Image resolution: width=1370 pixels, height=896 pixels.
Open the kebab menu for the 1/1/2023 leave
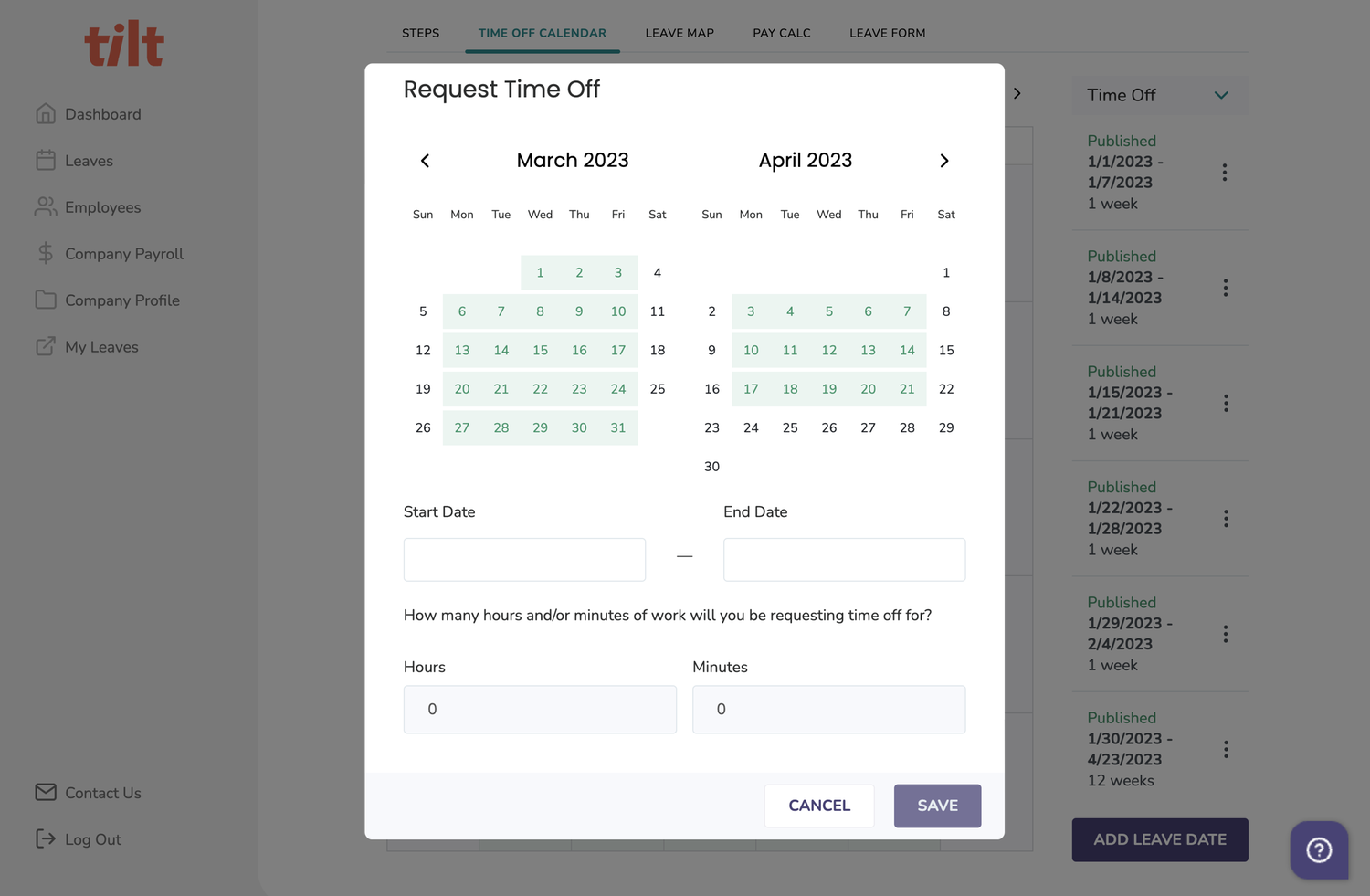point(1226,172)
